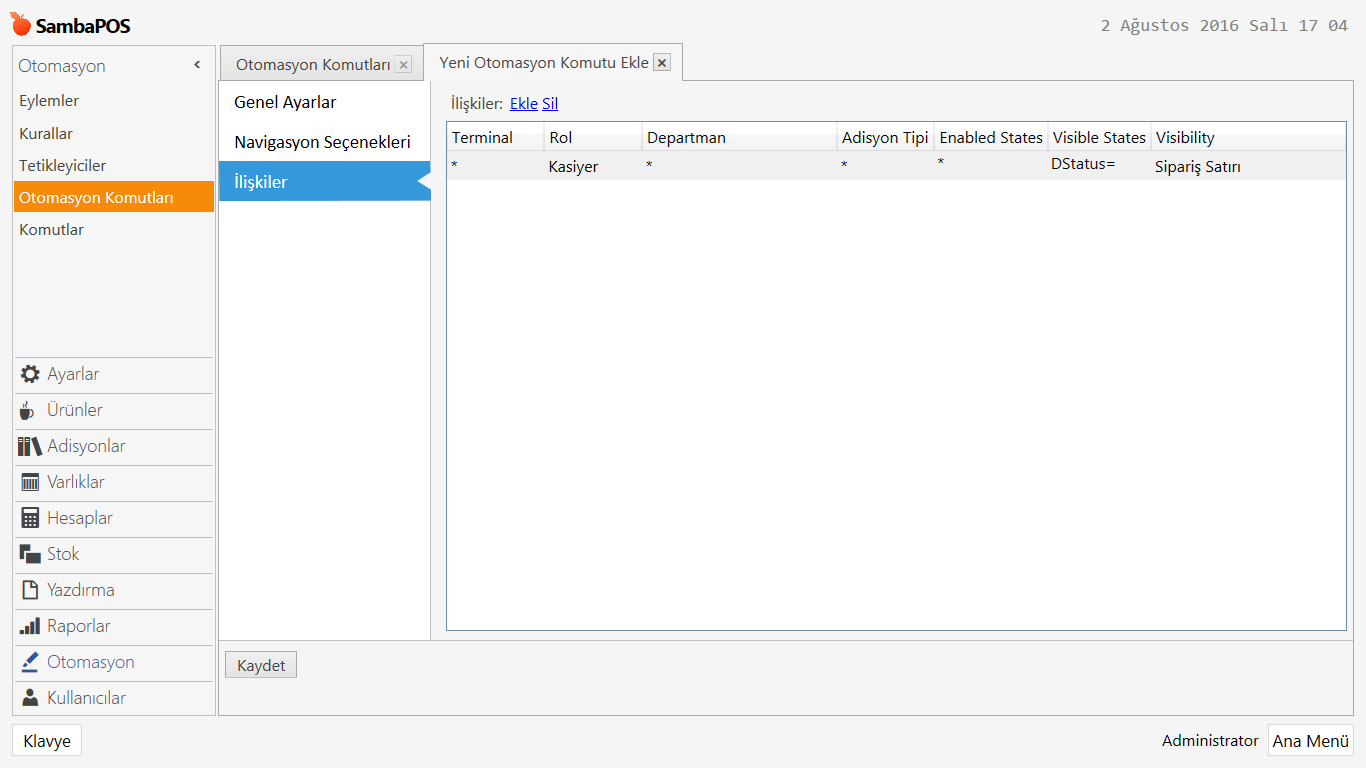Open Komutlar in the sidebar
Screen dimensions: 1366x768
coord(114,229)
